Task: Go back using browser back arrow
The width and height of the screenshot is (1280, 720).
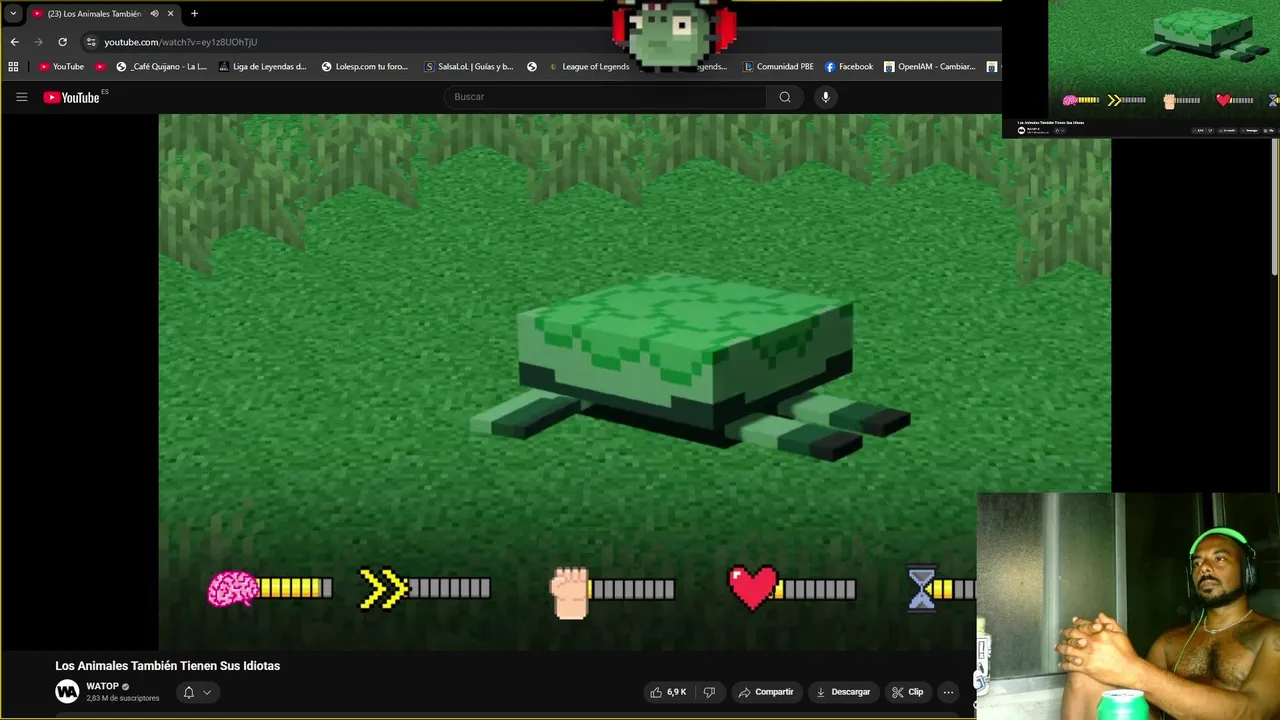Action: pyautogui.click(x=14, y=42)
